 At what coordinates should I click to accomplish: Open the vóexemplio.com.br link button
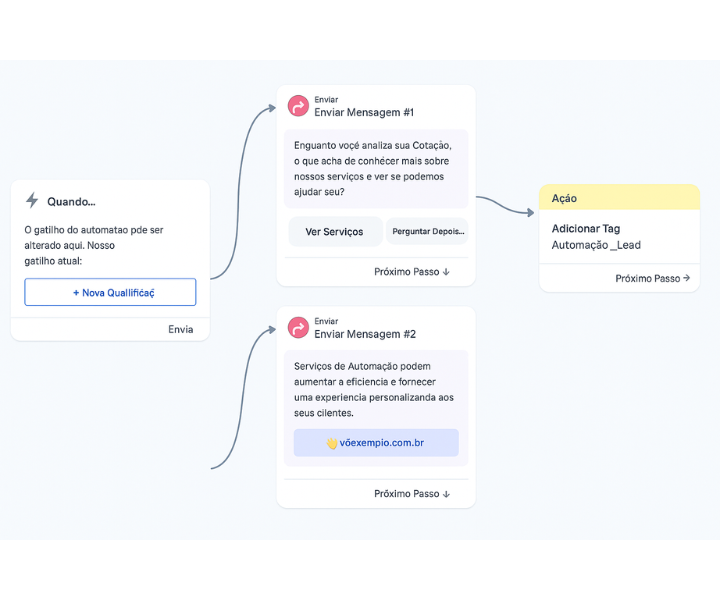click(x=376, y=442)
